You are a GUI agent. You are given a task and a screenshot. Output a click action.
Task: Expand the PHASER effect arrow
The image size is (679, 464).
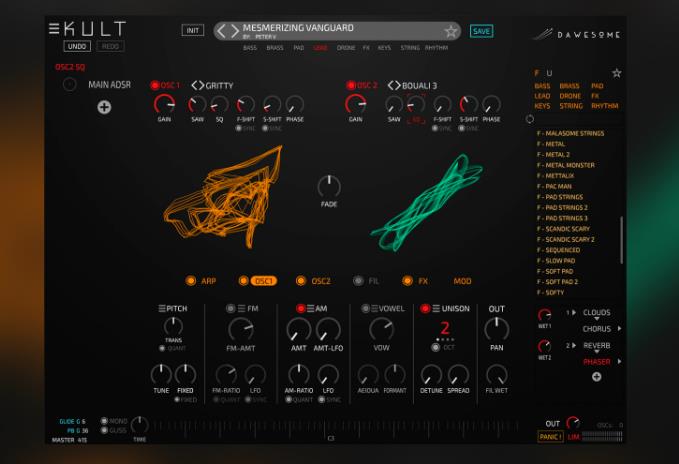[x=620, y=361]
